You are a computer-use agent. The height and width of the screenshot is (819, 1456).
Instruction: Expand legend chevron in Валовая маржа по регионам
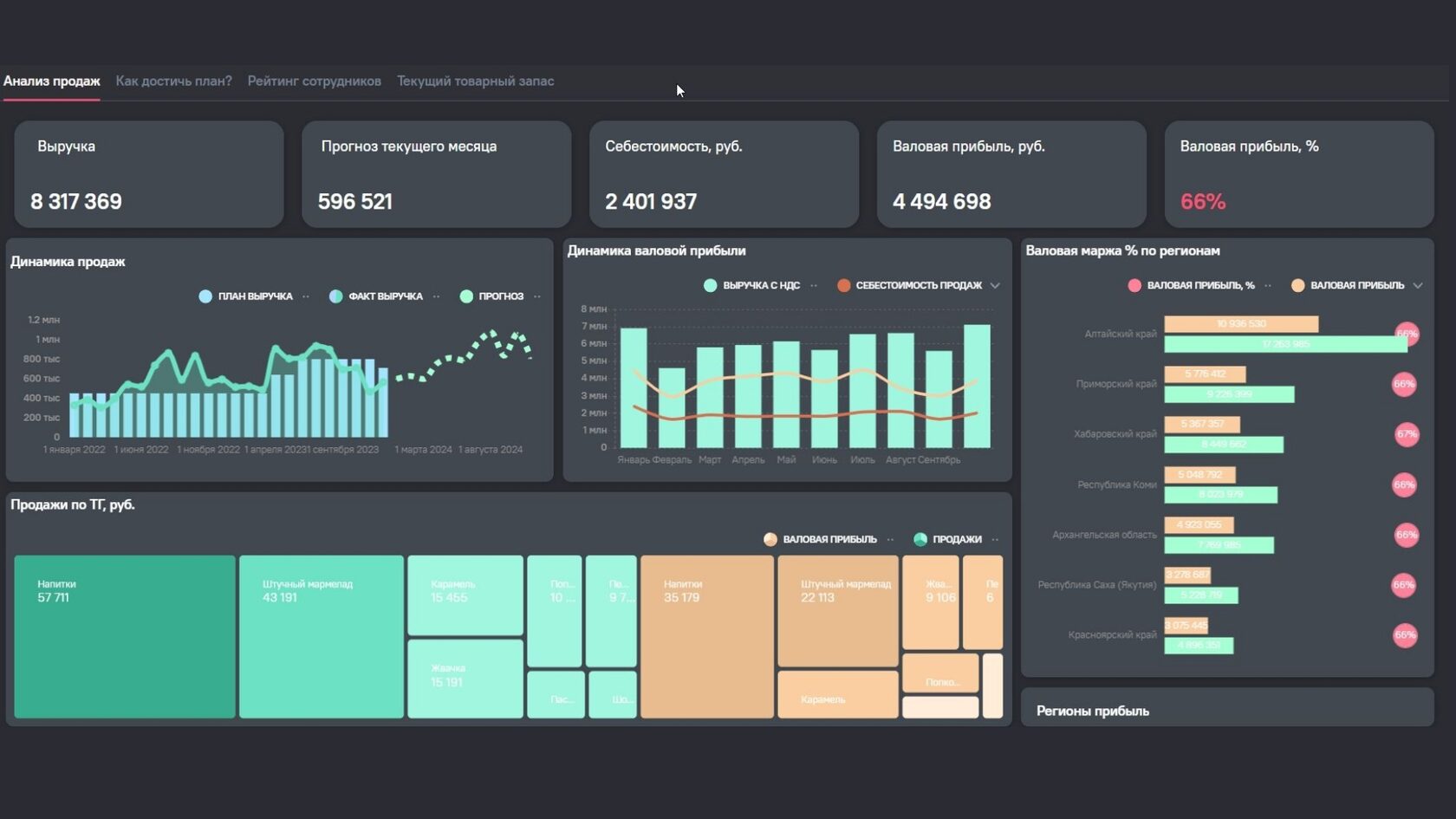pos(1418,285)
